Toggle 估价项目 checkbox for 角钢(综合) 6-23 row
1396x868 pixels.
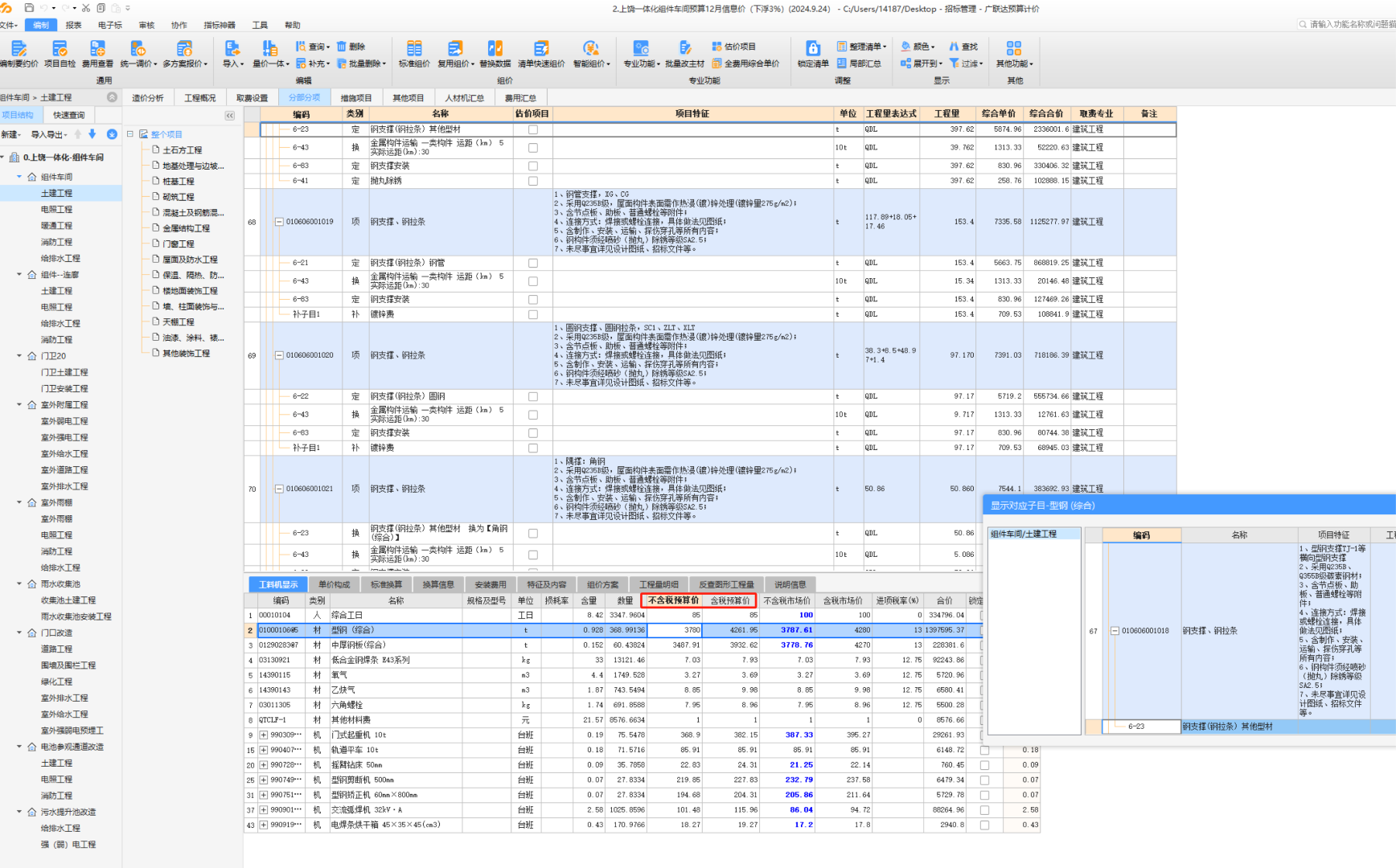(x=532, y=533)
